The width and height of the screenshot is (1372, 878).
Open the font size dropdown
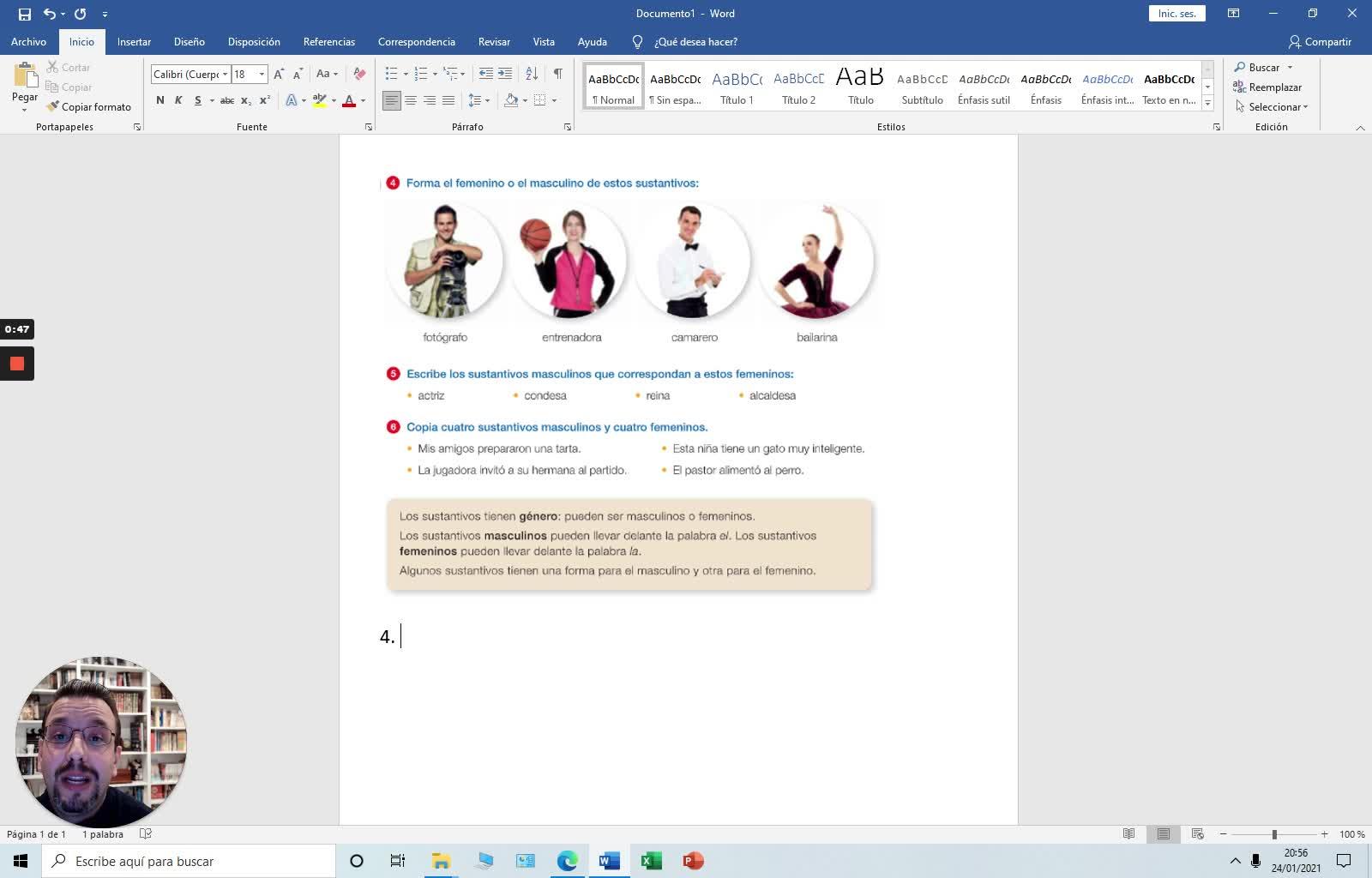tap(262, 75)
